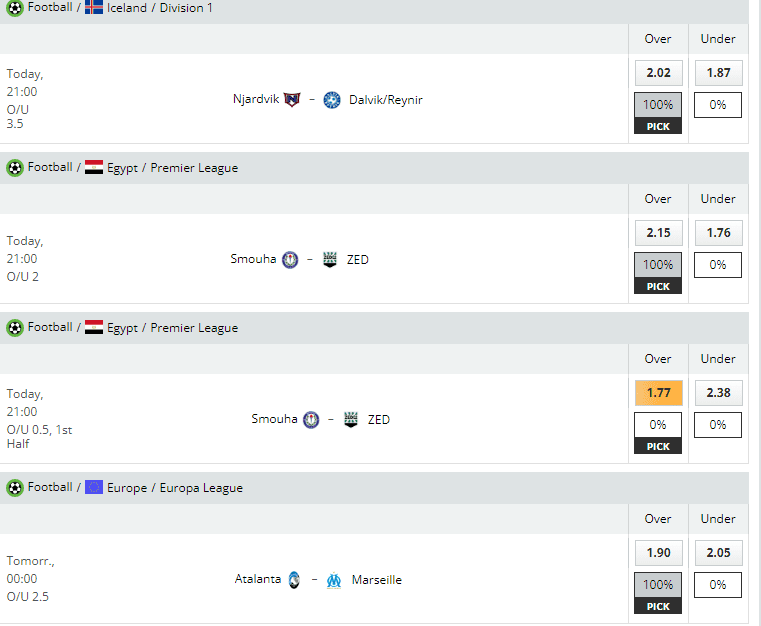The image size is (761, 626).
Task: Click the ZED crest in the O/U 2 match
Action: click(x=330, y=260)
